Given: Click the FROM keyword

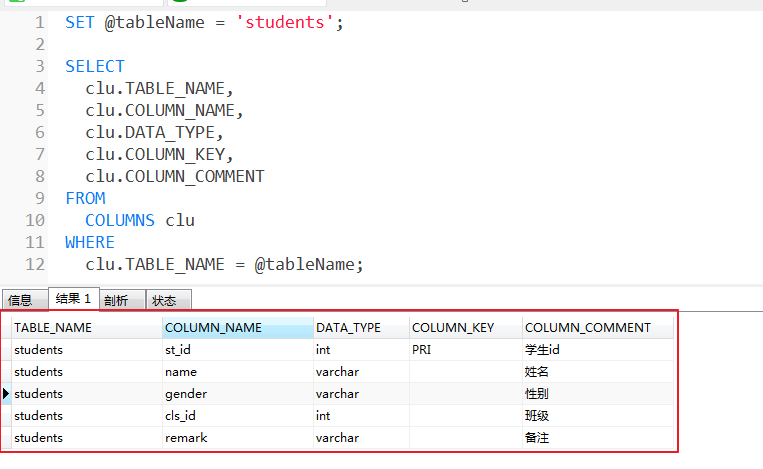Looking at the screenshot, I should 85,198.
